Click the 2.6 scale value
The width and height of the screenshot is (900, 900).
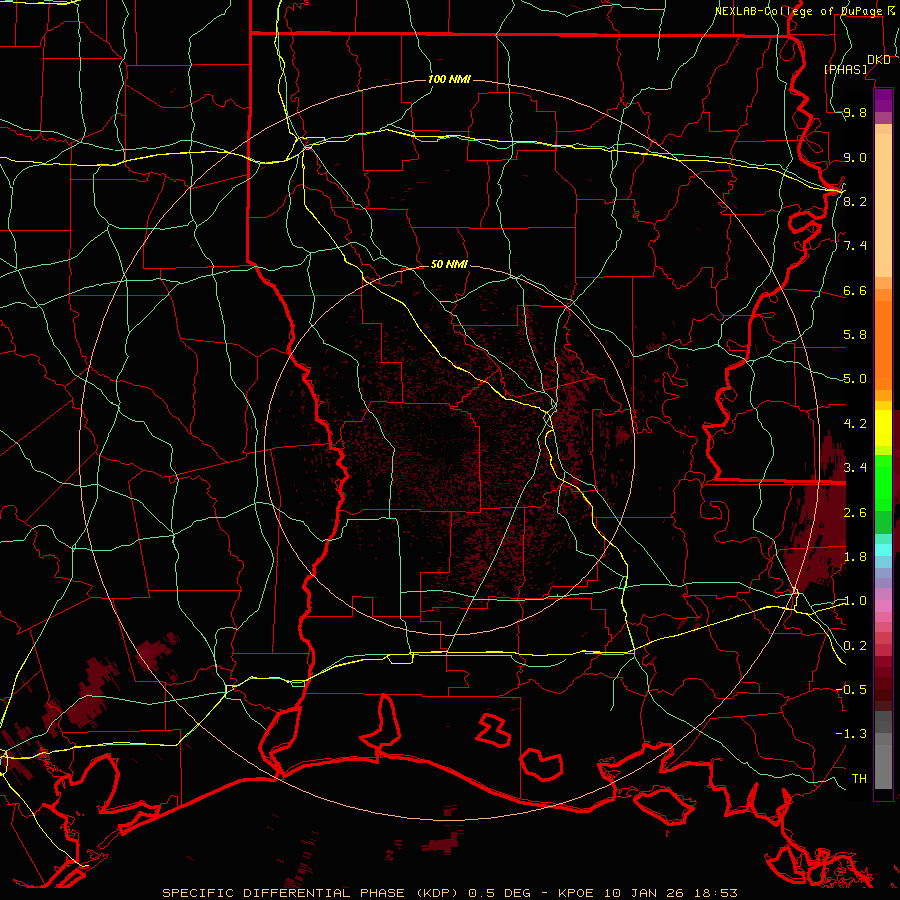pyautogui.click(x=855, y=513)
